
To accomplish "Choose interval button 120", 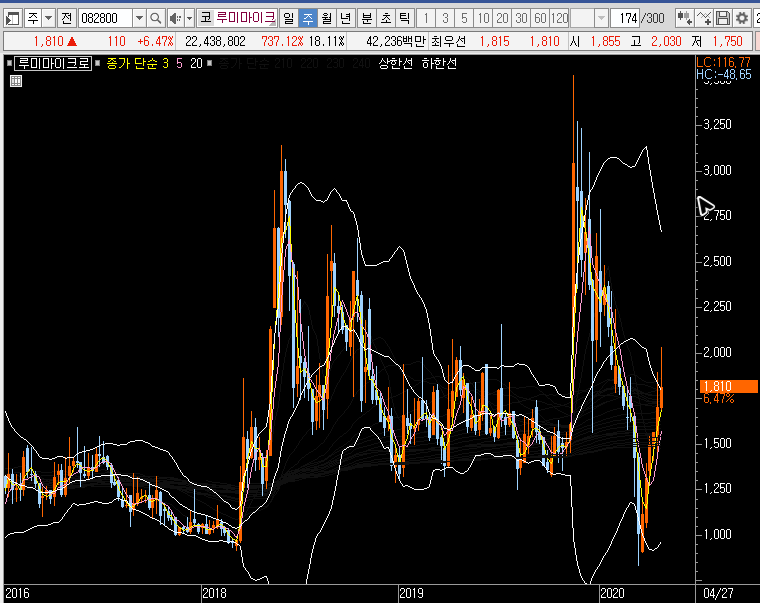I will (x=559, y=19).
